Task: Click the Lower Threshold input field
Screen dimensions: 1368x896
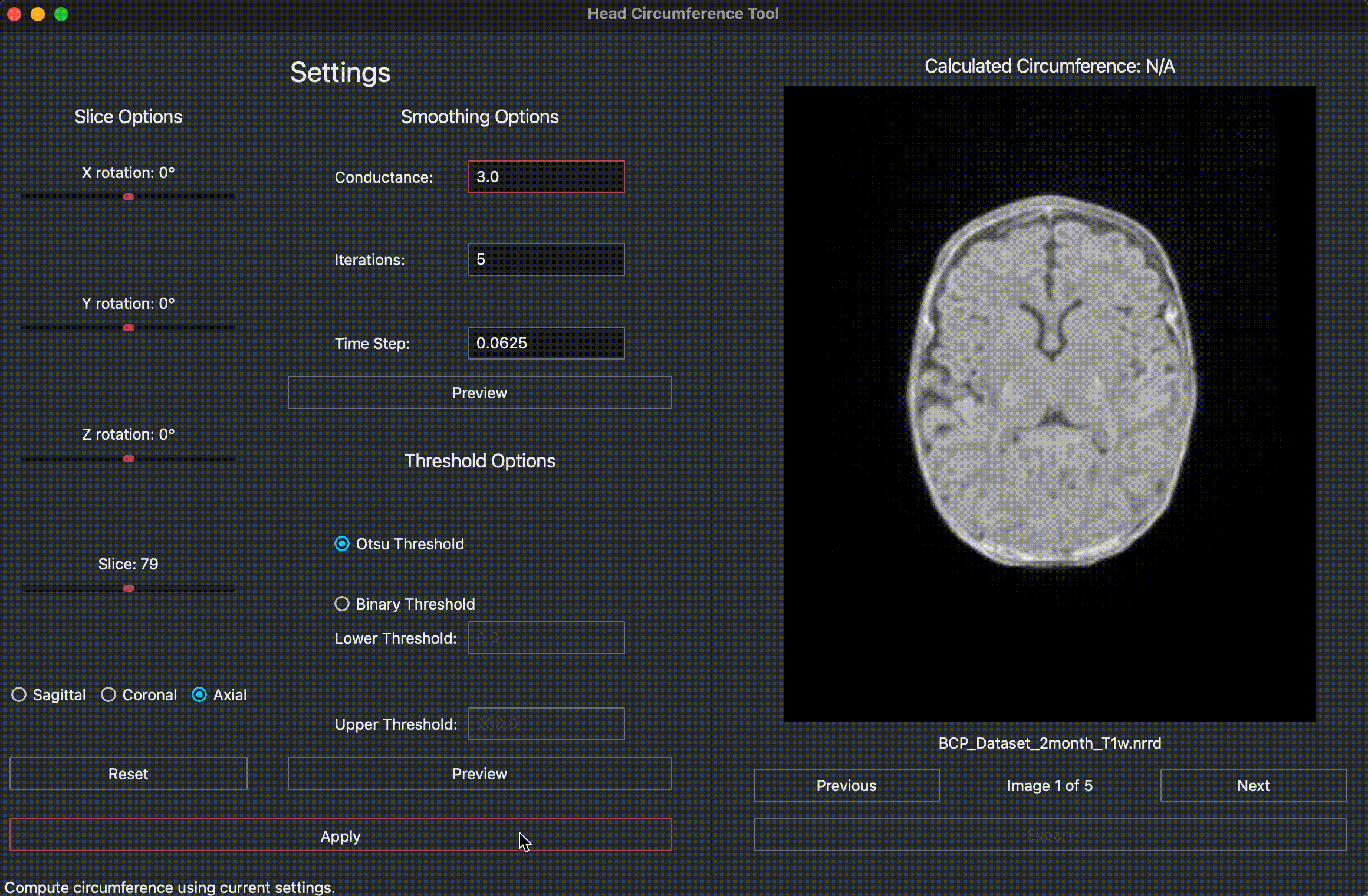Action: [x=546, y=638]
